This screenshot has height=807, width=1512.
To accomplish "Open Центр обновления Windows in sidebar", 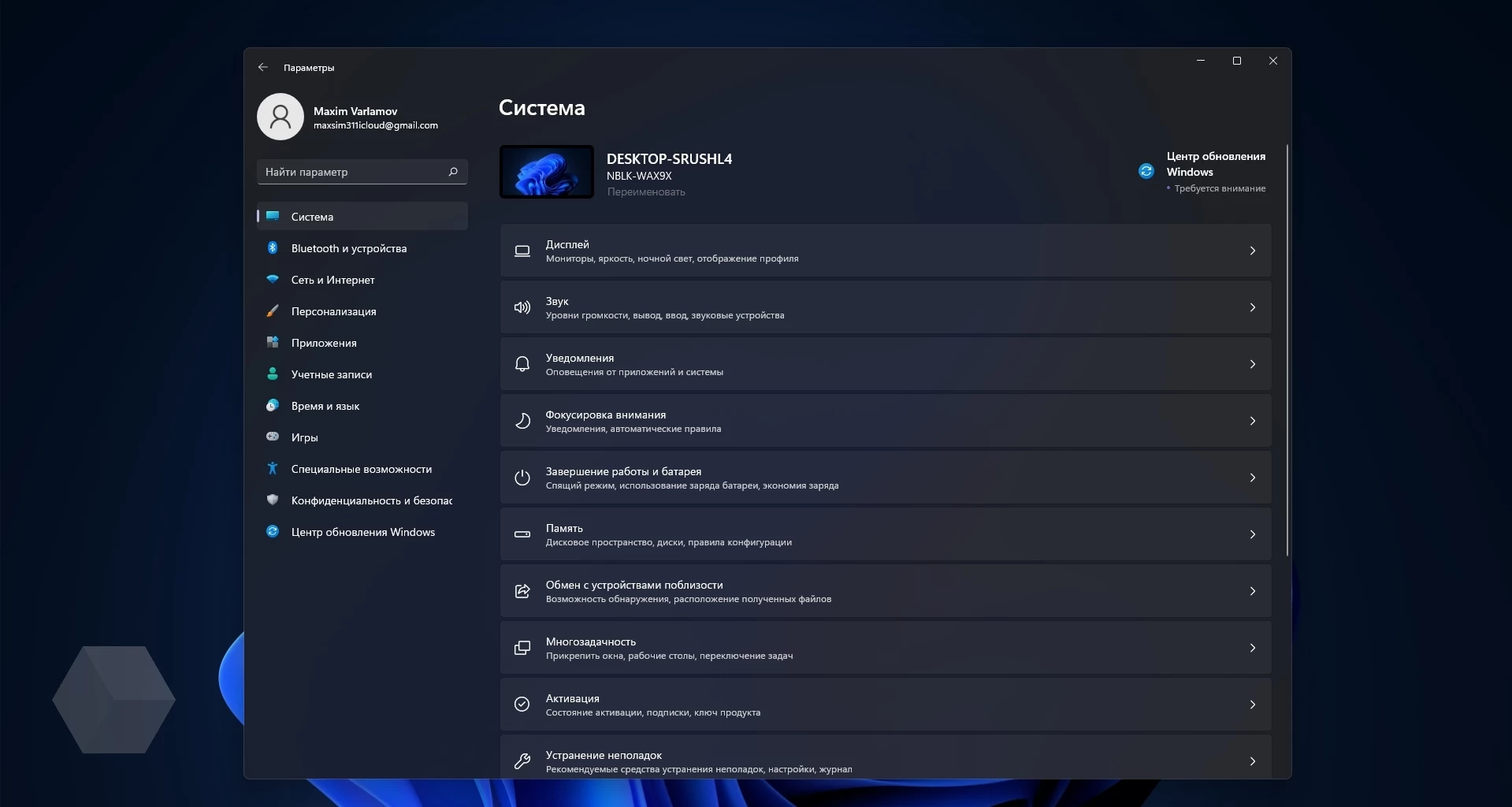I will (362, 531).
